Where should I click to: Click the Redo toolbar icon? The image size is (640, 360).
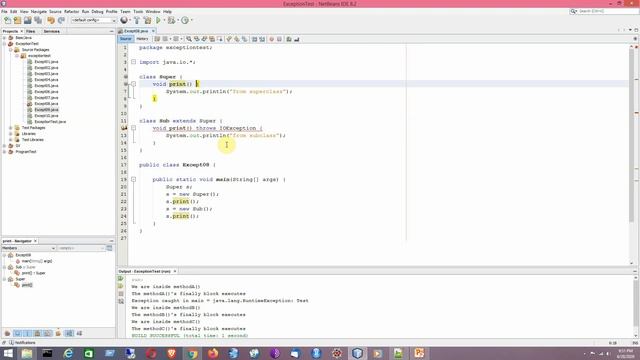pyautogui.click(x=61, y=20)
